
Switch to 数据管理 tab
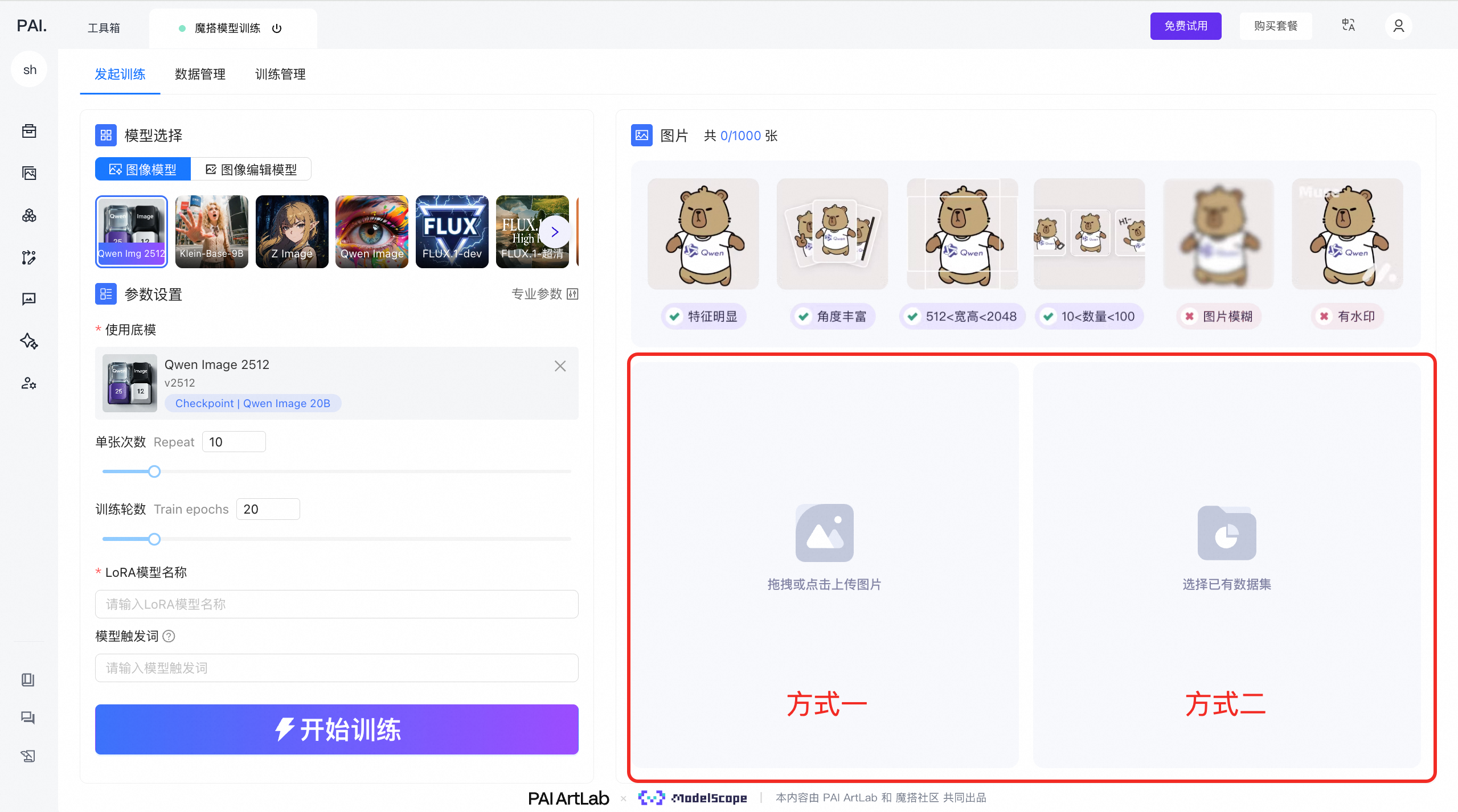pyautogui.click(x=200, y=75)
